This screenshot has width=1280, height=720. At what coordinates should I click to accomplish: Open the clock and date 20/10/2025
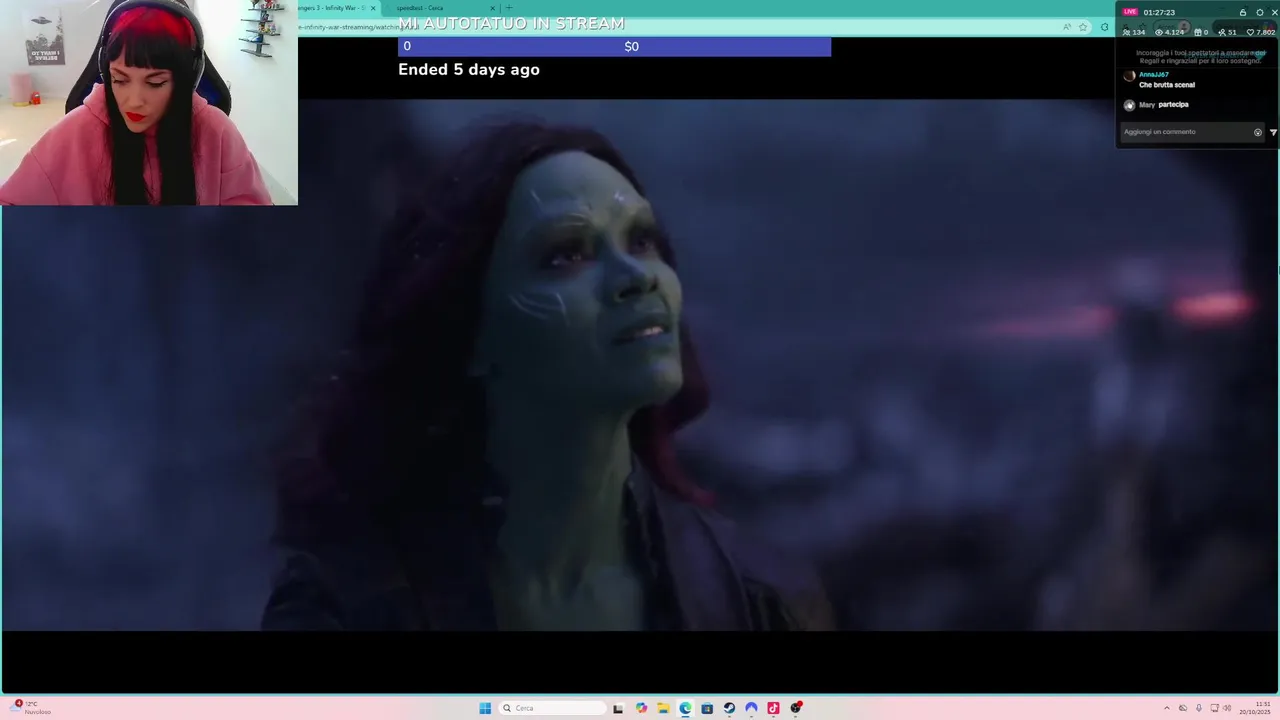1255,708
